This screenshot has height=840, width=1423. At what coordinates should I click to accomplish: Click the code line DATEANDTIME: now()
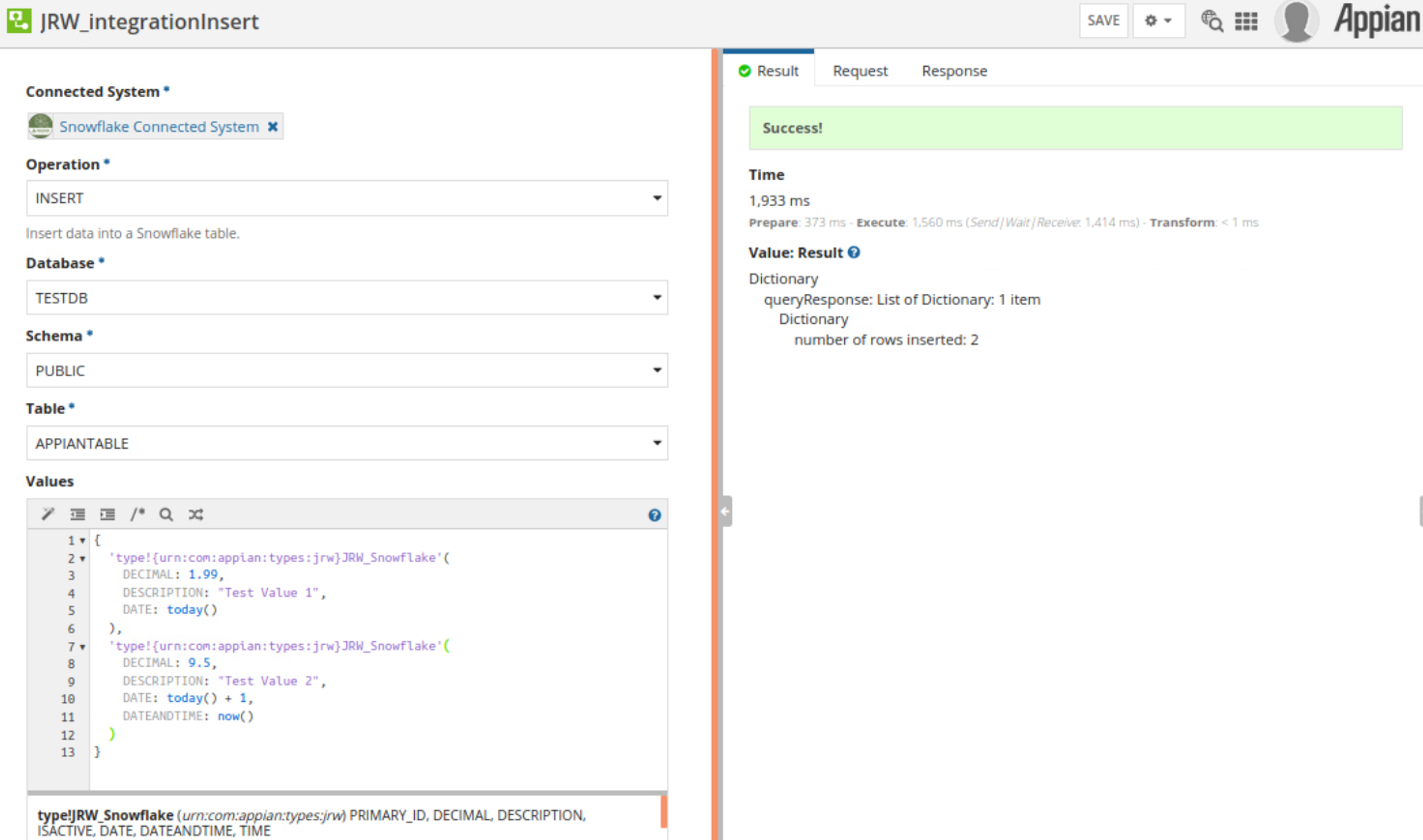click(x=188, y=716)
